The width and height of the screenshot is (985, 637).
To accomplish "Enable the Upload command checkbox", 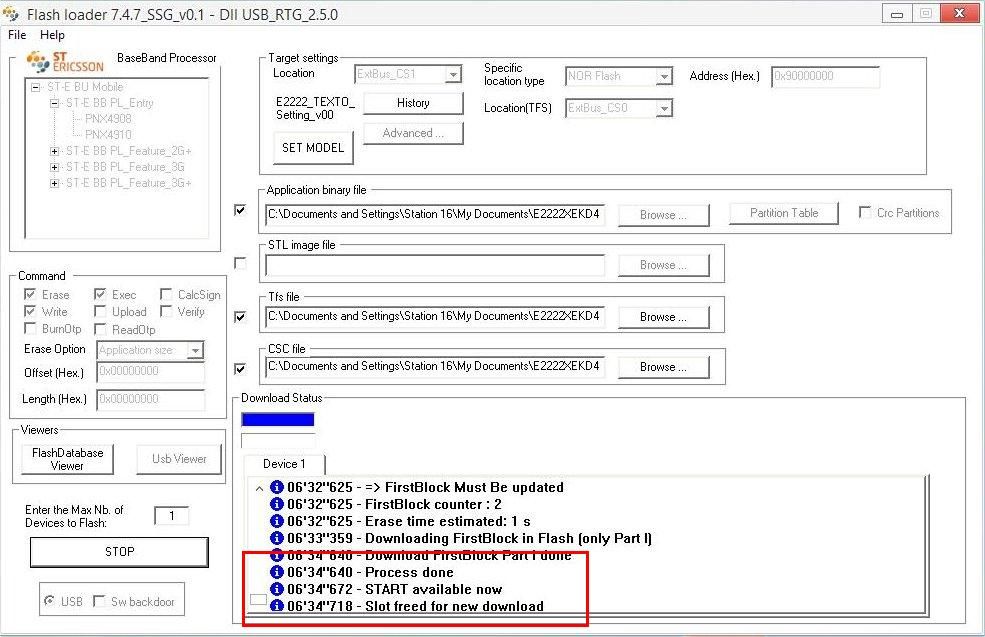I will point(100,311).
